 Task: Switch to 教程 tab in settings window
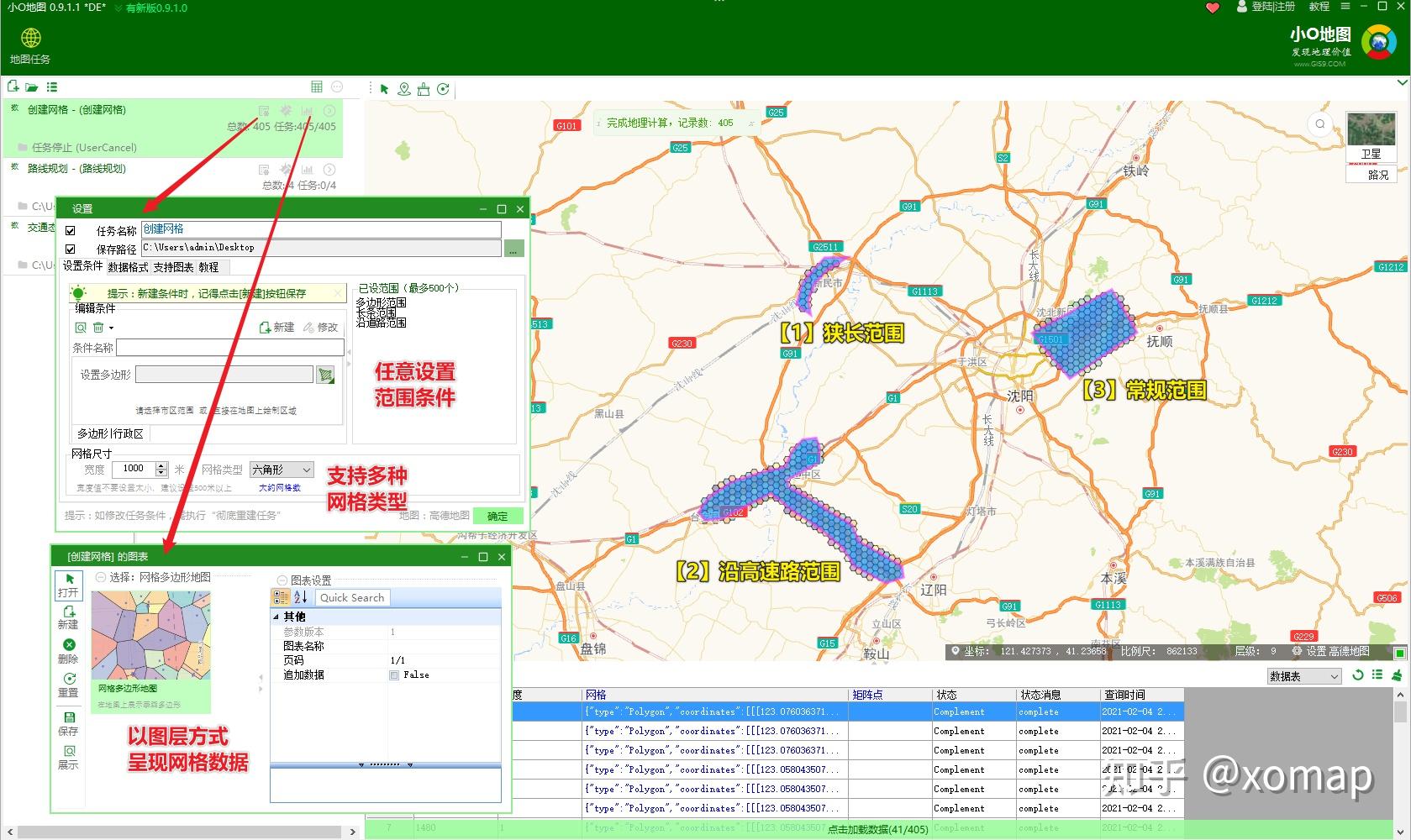(208, 267)
